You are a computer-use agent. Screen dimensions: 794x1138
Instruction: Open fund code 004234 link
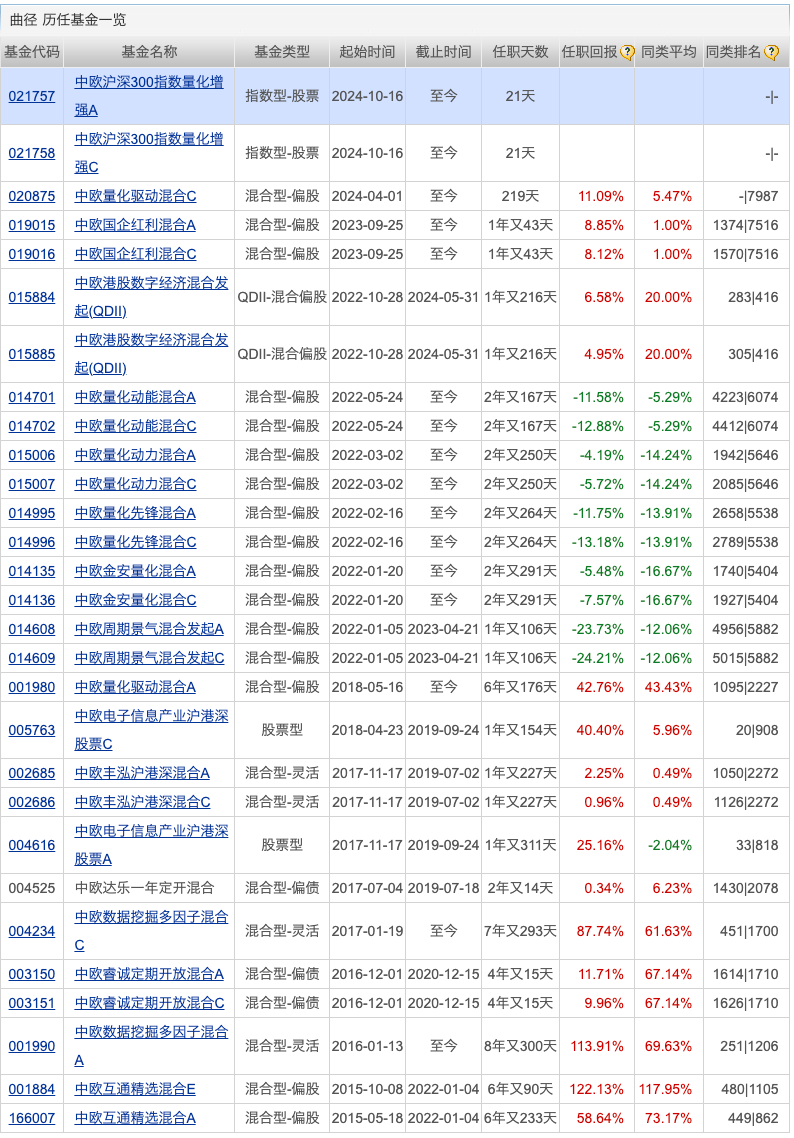(31, 931)
